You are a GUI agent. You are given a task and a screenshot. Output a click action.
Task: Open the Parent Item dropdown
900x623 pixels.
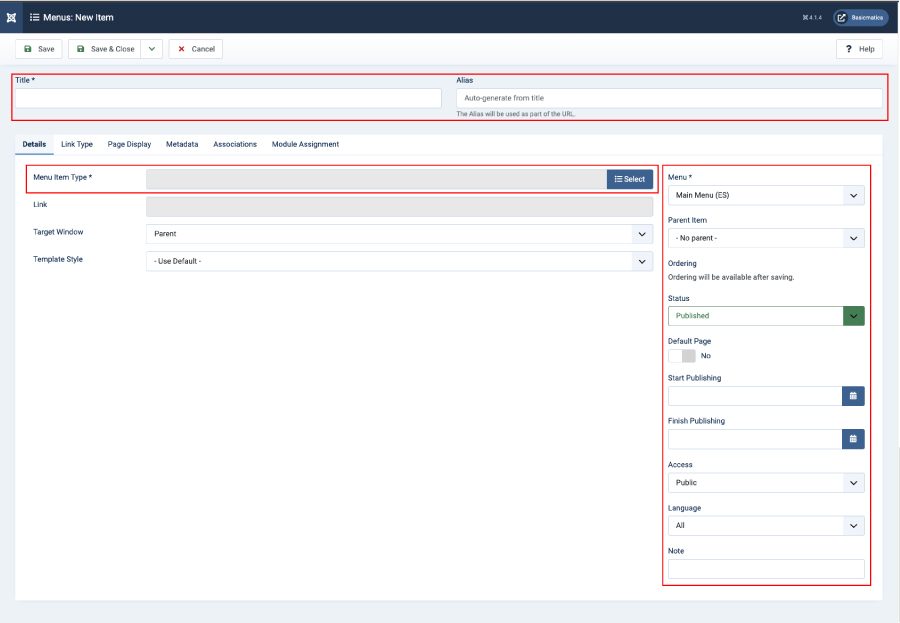point(766,238)
